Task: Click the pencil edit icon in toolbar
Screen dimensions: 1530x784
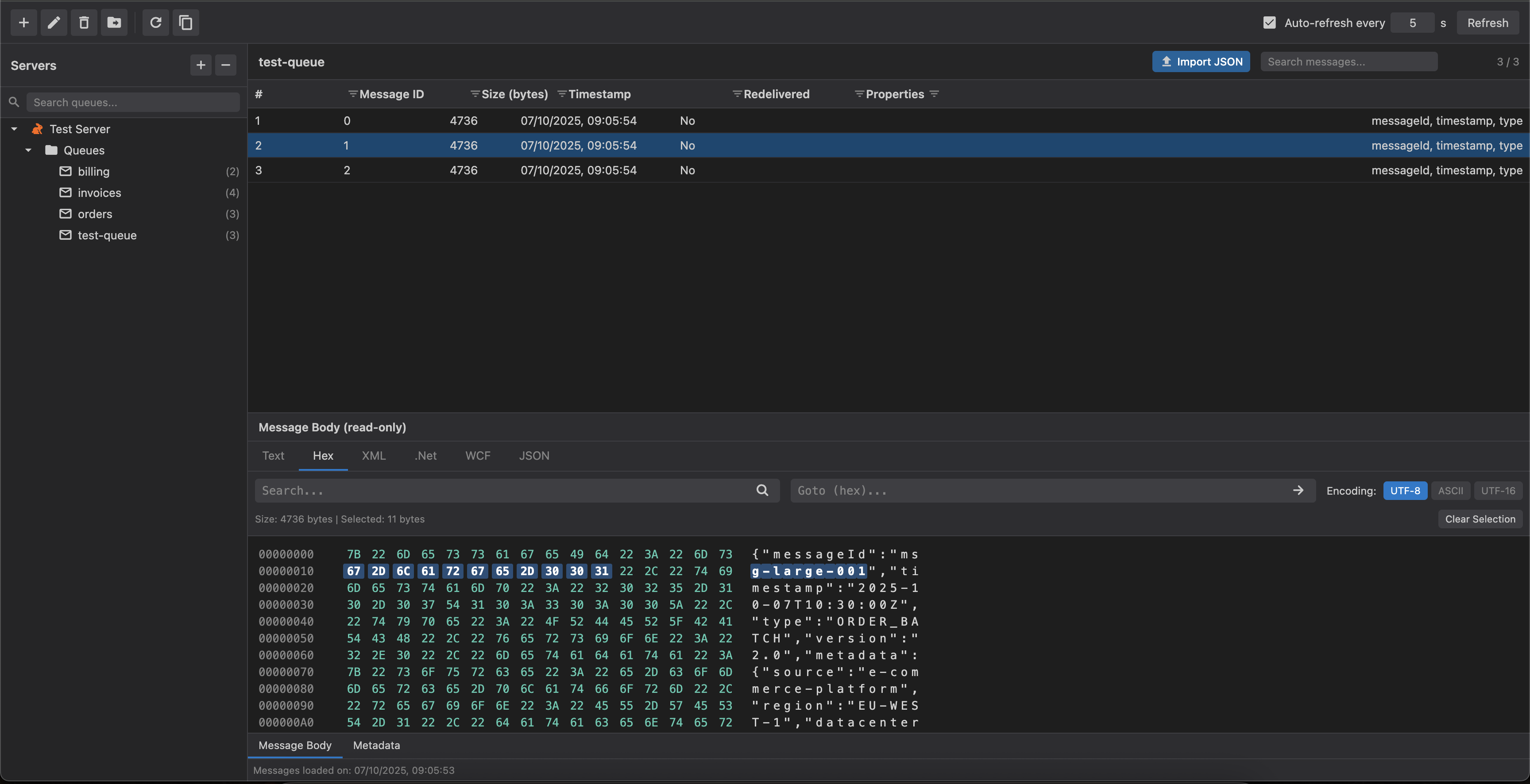Action: point(54,23)
